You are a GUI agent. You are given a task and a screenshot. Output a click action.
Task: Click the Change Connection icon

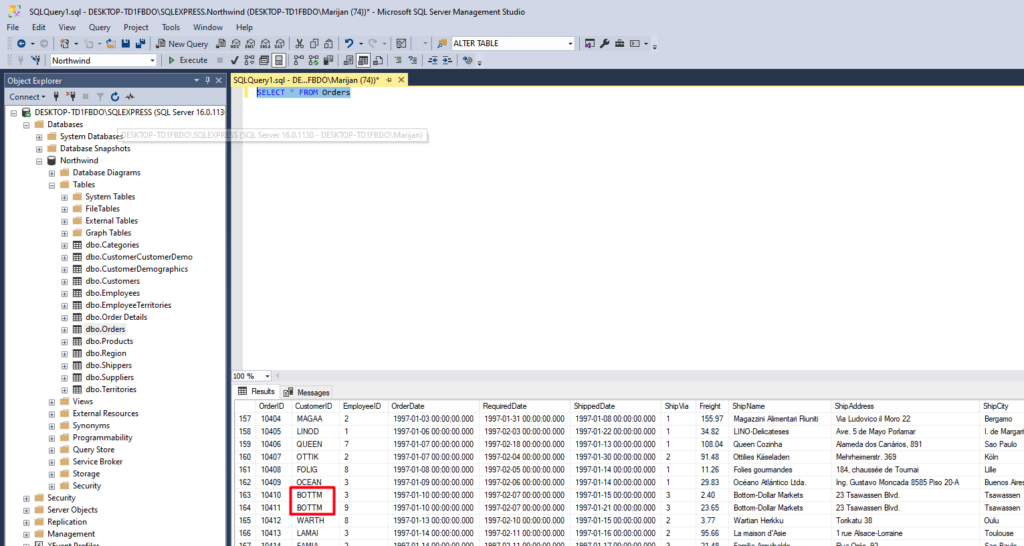[37, 60]
